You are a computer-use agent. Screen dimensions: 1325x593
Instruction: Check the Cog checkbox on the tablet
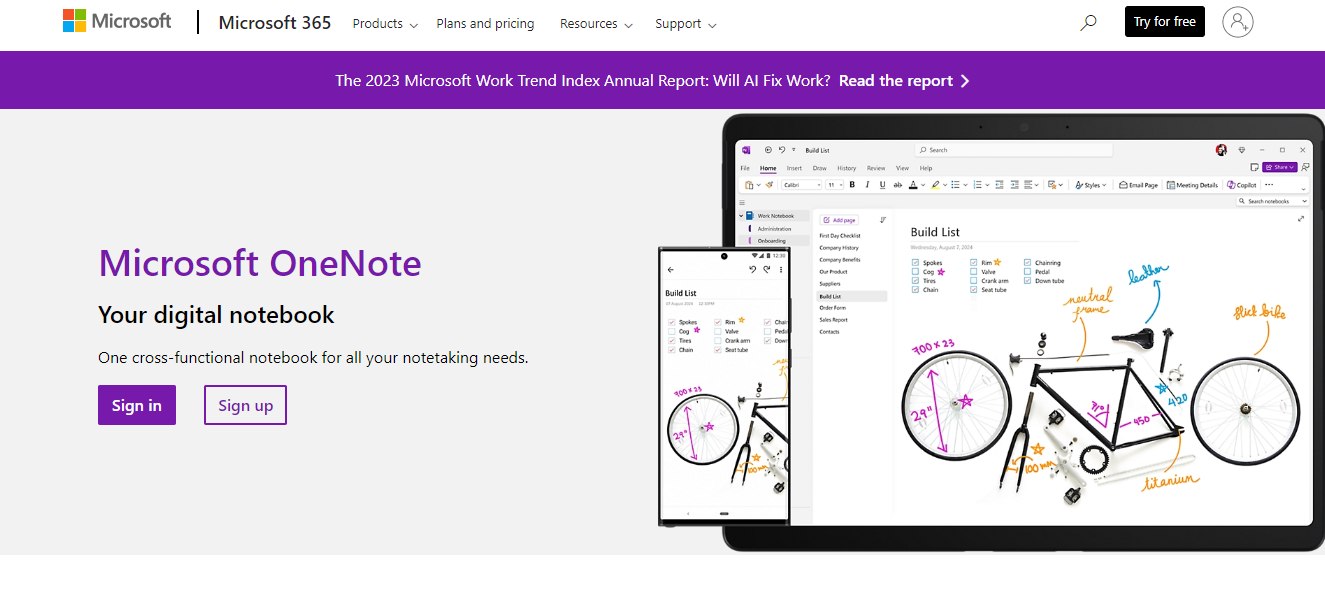point(916,272)
